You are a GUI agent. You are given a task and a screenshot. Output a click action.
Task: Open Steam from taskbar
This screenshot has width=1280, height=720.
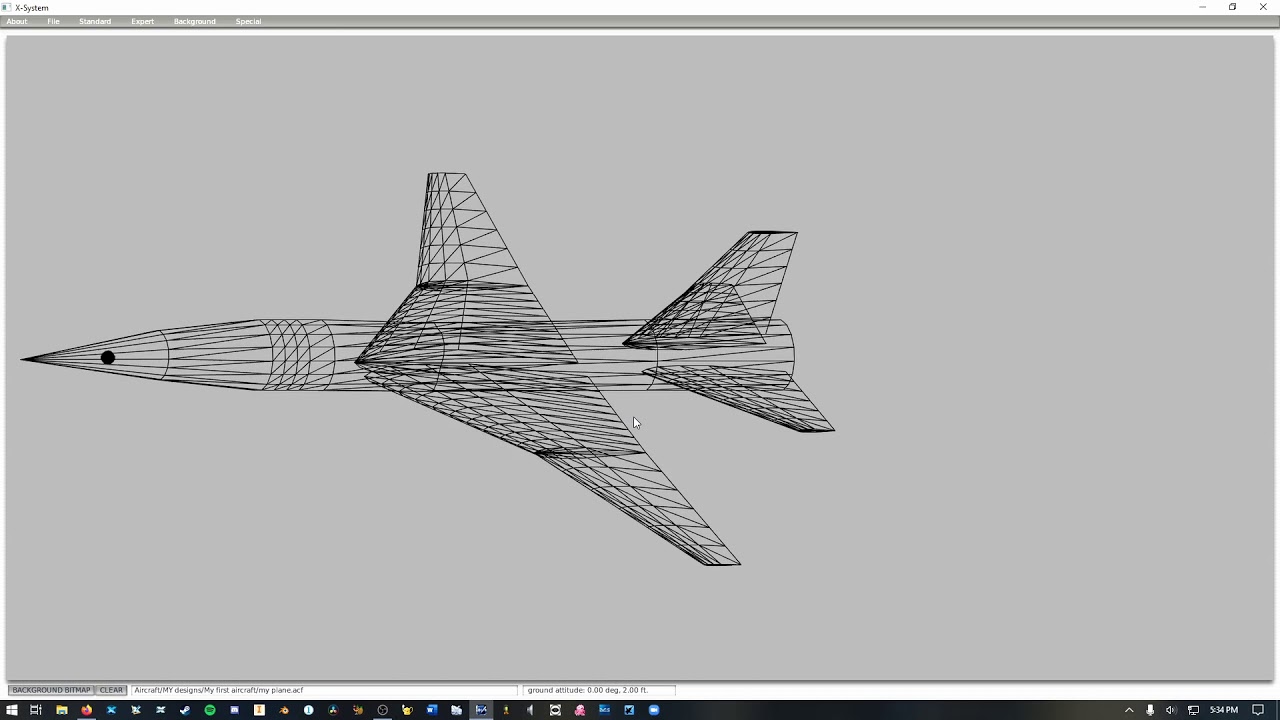click(x=185, y=710)
